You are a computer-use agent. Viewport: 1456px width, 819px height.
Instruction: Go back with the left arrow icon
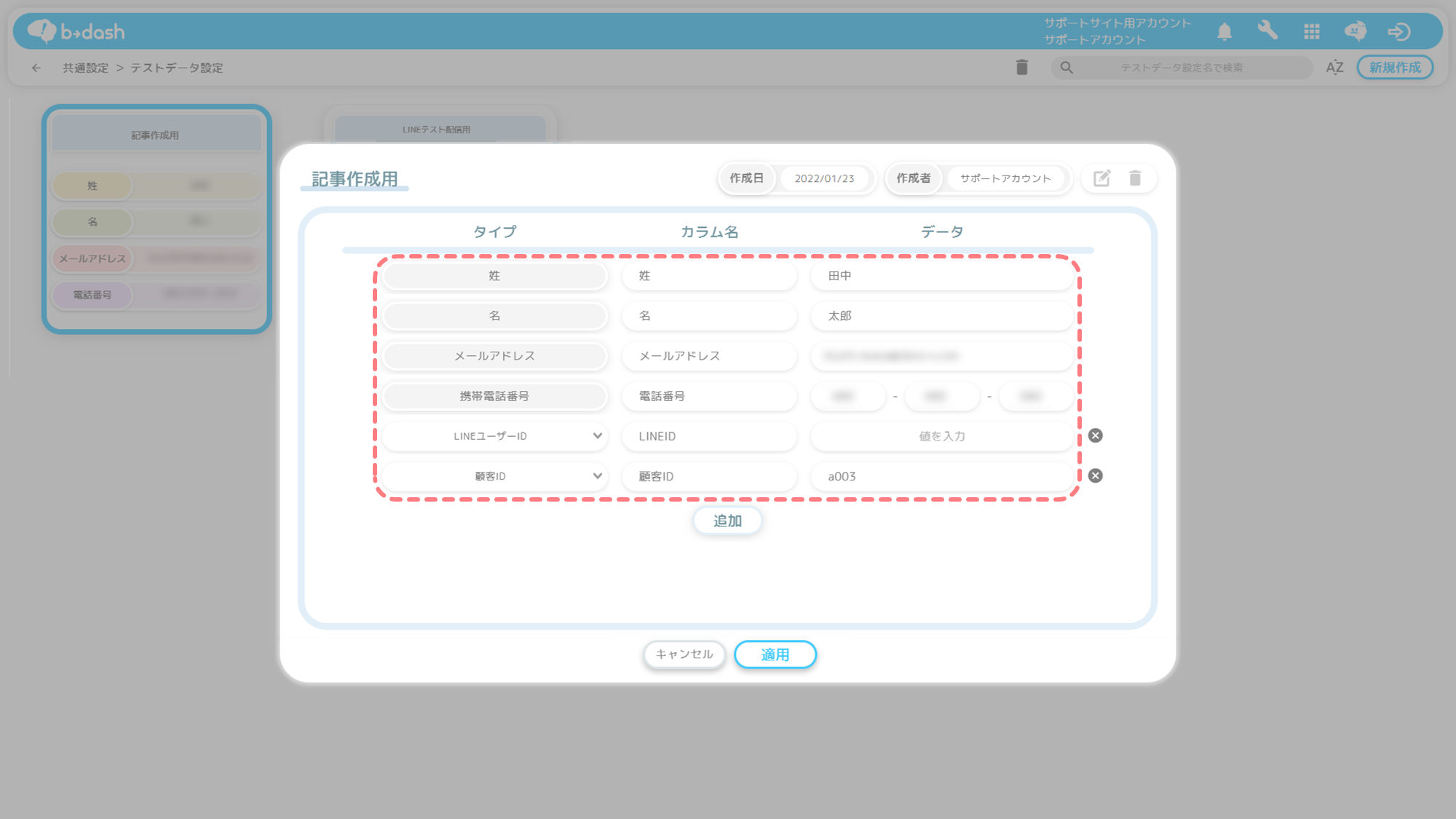[x=36, y=68]
